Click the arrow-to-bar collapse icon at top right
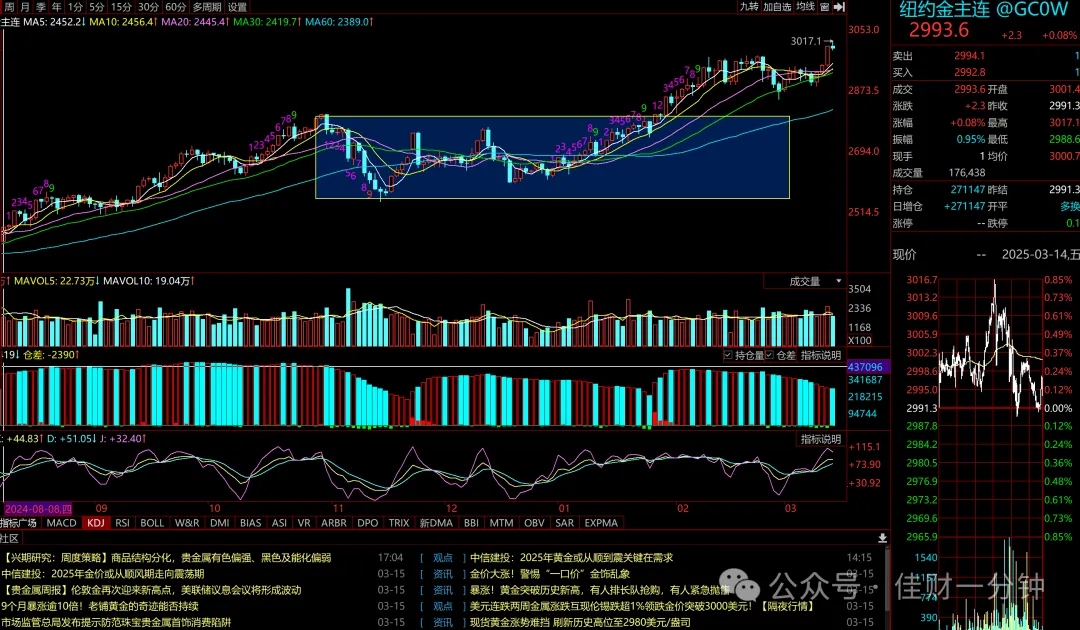This screenshot has height=630, width=1080. point(839,7)
